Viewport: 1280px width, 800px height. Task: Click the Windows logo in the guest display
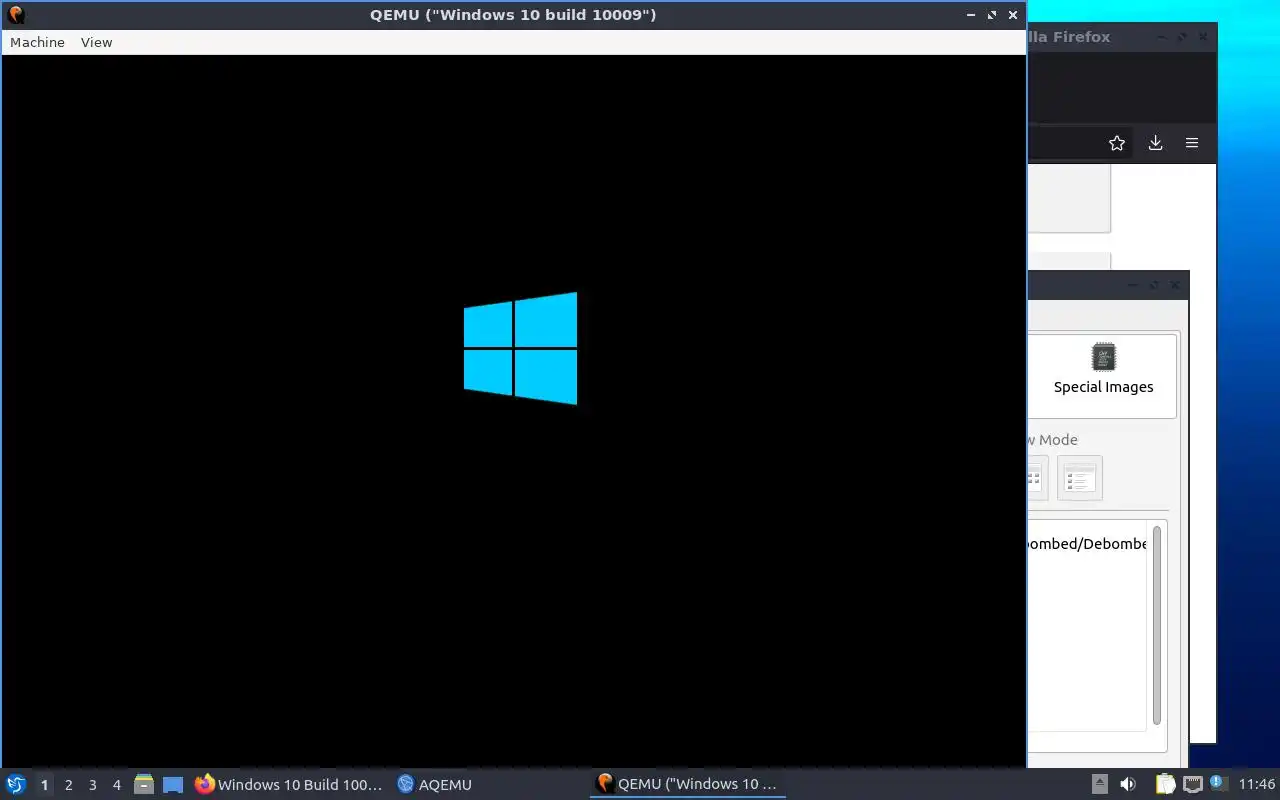(520, 348)
